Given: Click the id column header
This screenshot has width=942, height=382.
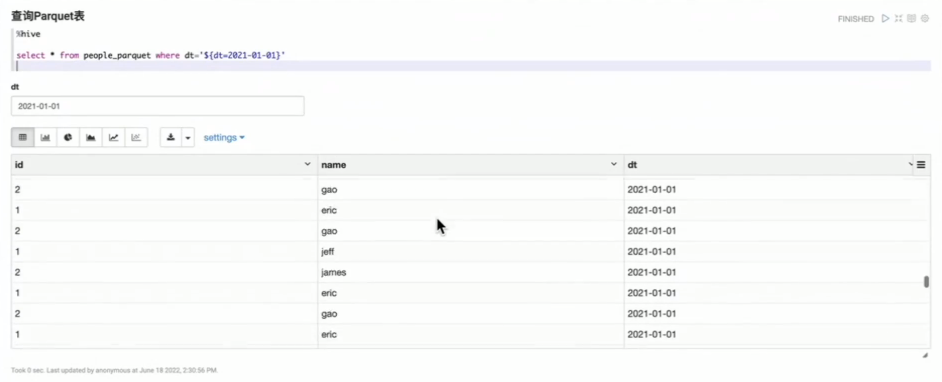Looking at the screenshot, I should tap(165, 165).
